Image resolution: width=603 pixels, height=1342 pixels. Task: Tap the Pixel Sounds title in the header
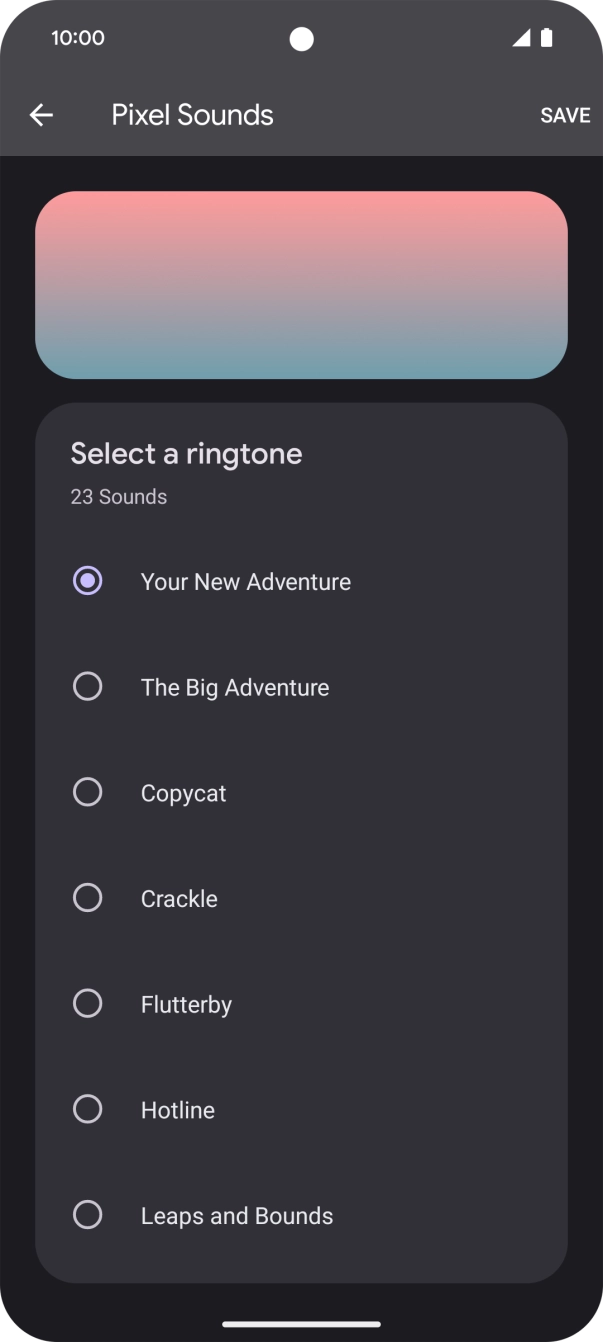[x=193, y=115]
